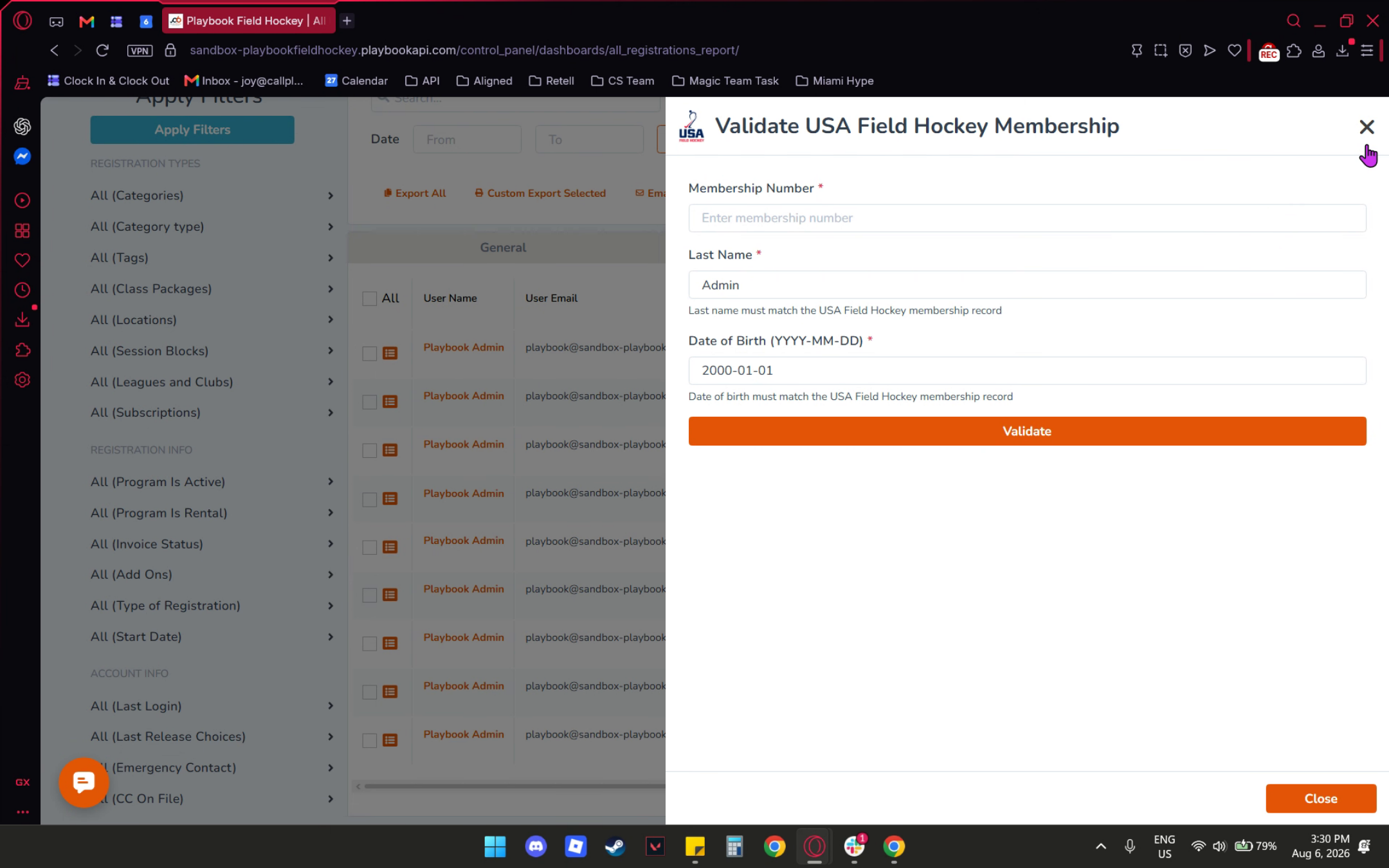Expand the All (Categories) filter
The height and width of the screenshot is (868, 1389).
[x=212, y=195]
